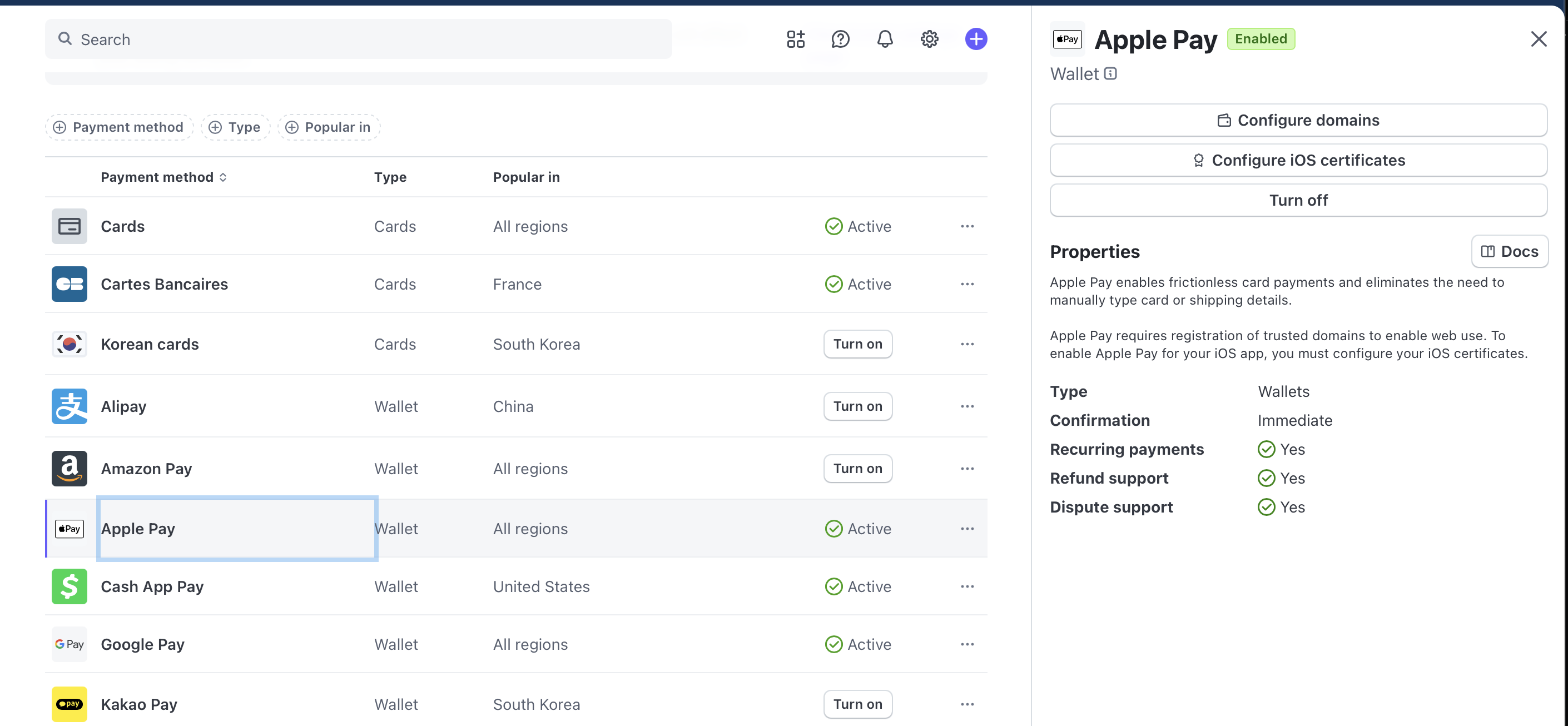Click the Alipay logo icon

[70, 406]
